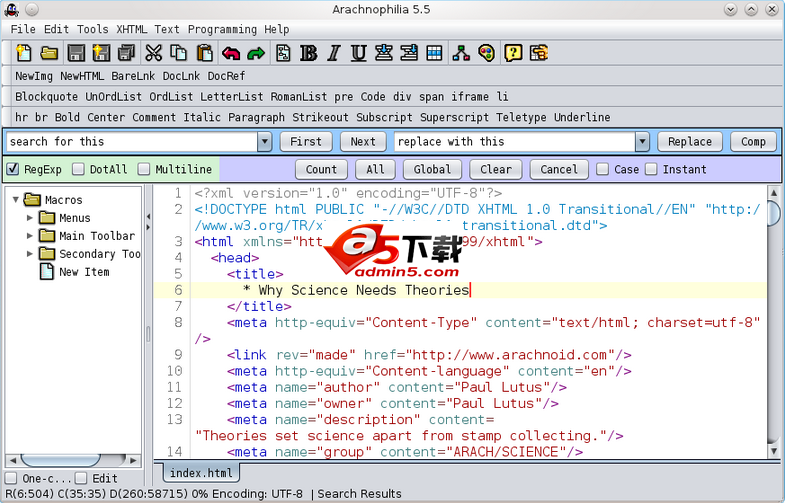Open the File menu
The height and width of the screenshot is (503, 786).
click(x=23, y=29)
